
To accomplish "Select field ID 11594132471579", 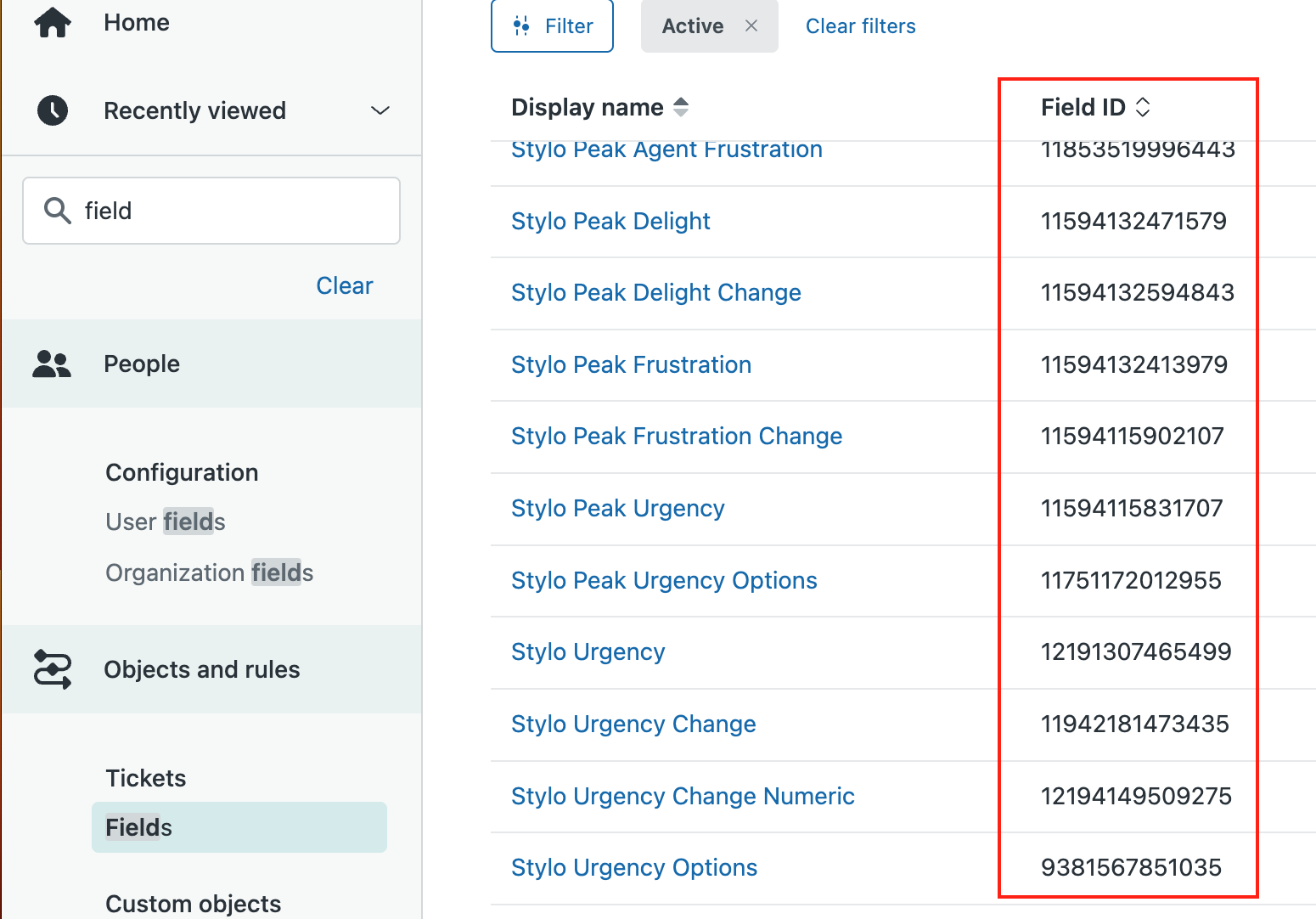I will 1133,221.
